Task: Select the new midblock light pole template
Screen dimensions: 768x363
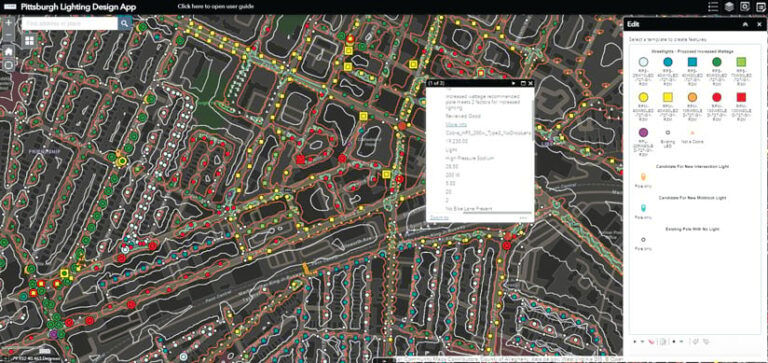Action: point(644,208)
